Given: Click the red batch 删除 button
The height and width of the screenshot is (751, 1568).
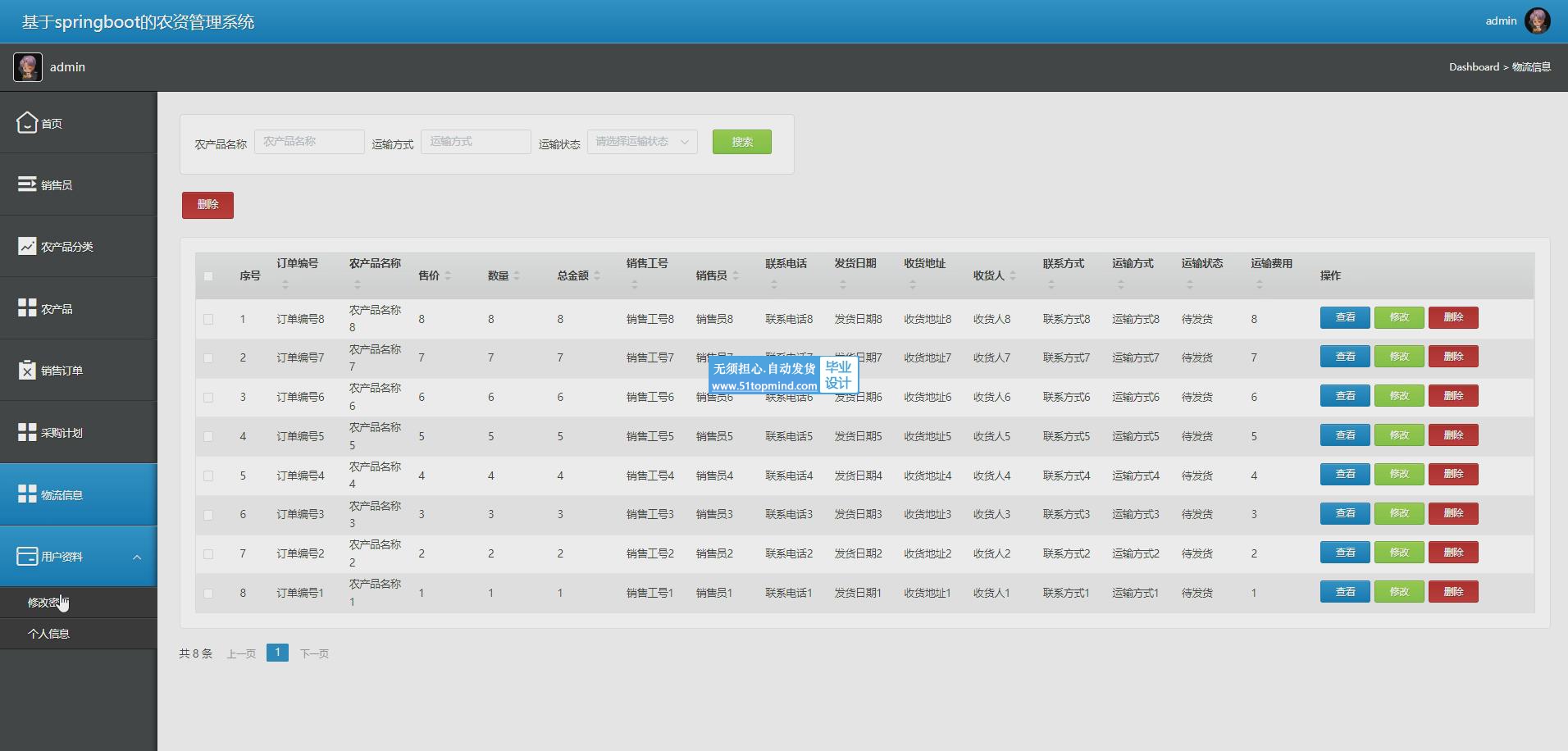Looking at the screenshot, I should click(x=207, y=205).
